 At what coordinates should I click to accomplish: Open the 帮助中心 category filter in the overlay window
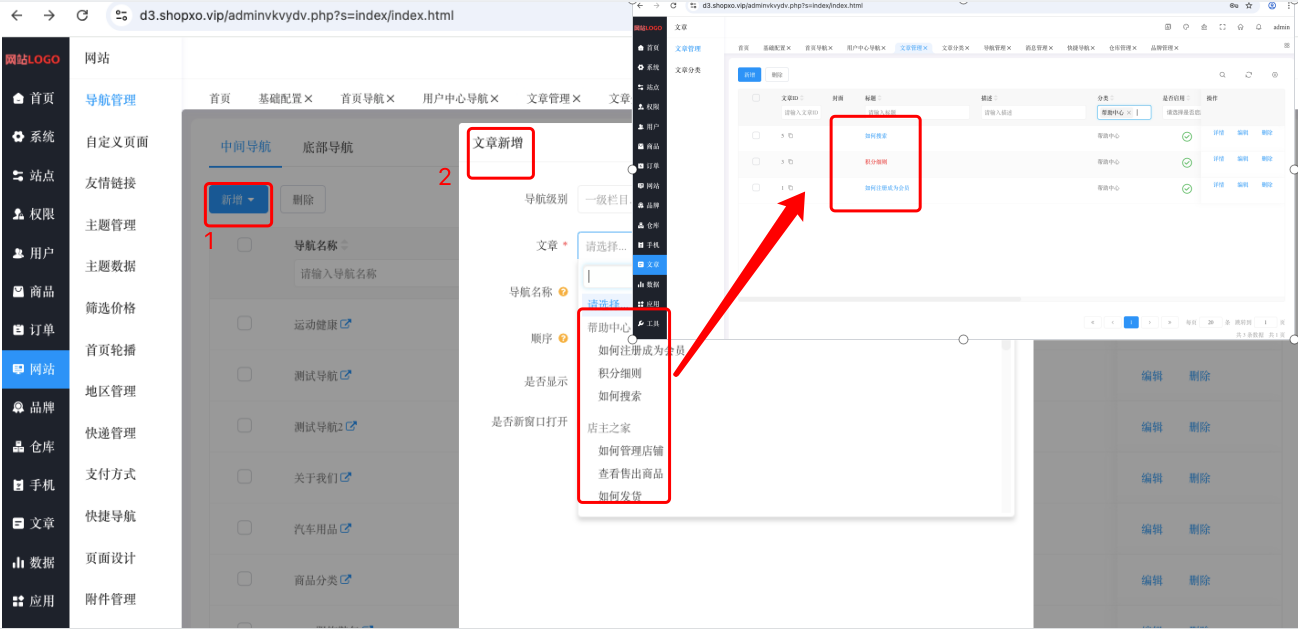1126,113
